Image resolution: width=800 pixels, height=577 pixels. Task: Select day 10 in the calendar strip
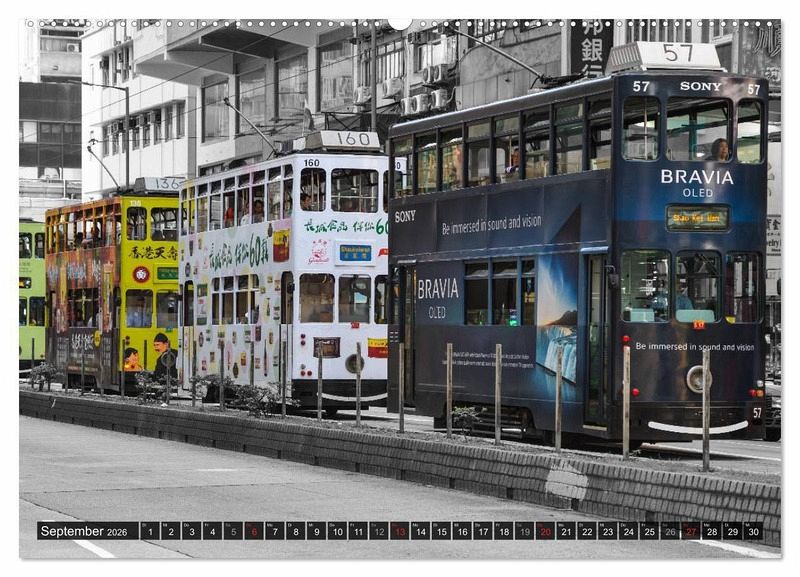337,531
